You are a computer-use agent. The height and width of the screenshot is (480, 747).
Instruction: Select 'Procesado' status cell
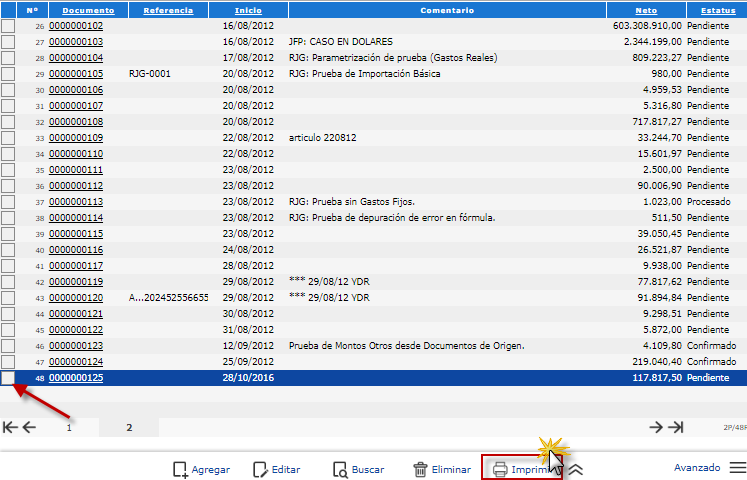coord(708,202)
